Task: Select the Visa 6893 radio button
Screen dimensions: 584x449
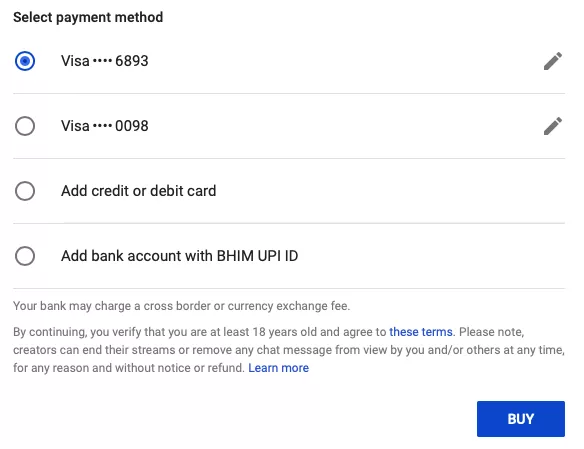Action: pyautogui.click(x=25, y=61)
